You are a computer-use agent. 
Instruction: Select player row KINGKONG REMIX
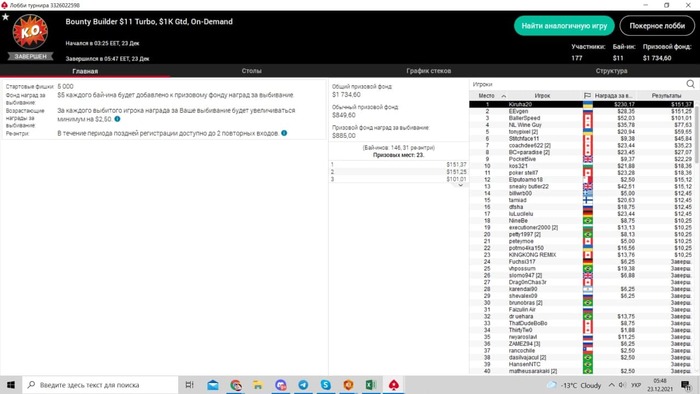point(581,255)
